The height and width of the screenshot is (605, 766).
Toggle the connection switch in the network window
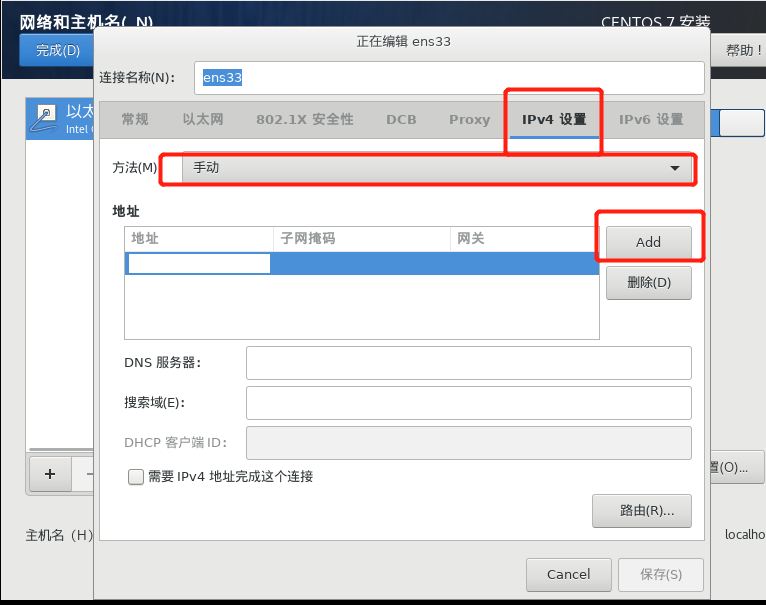(x=738, y=123)
